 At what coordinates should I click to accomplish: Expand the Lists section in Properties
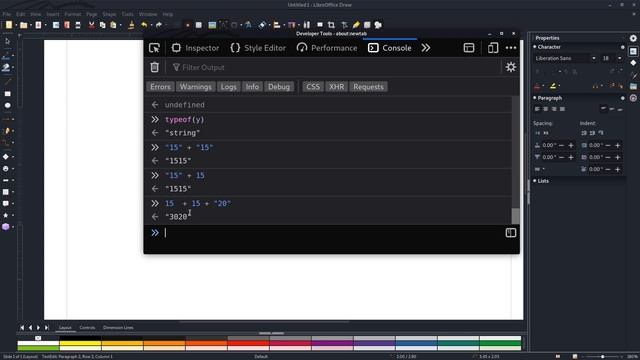pos(535,181)
